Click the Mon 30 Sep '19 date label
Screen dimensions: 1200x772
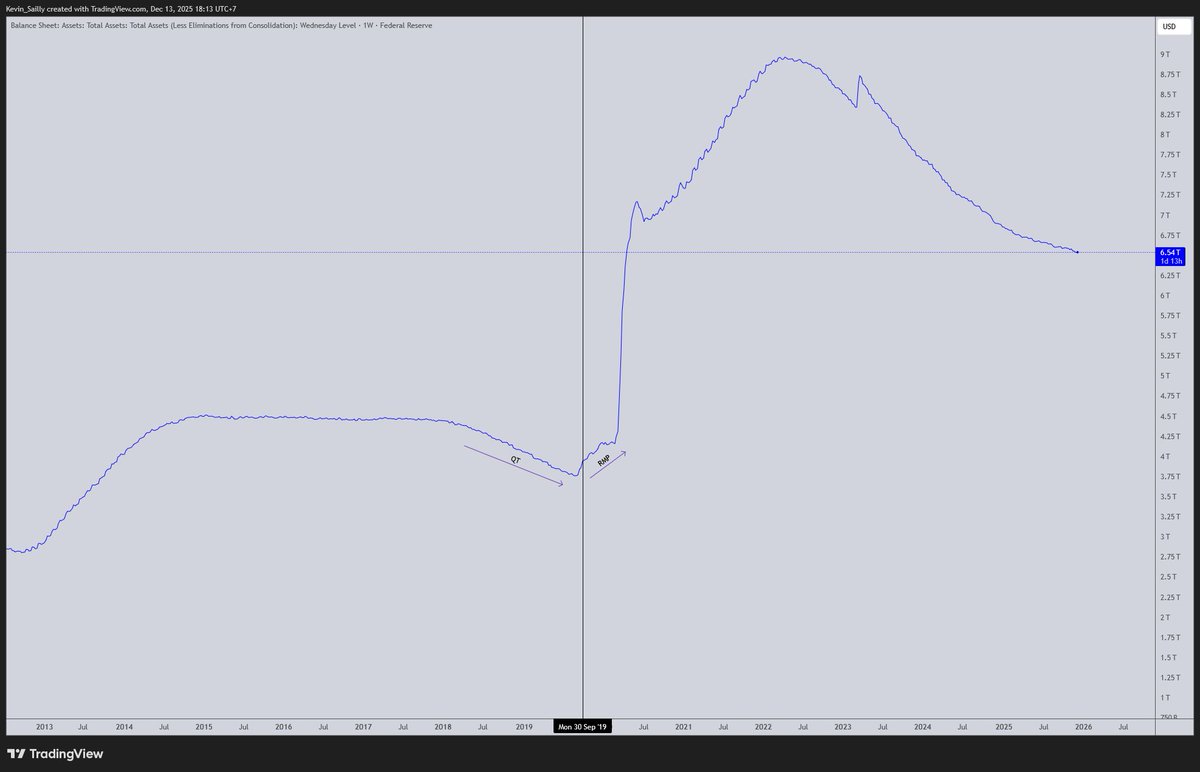[583, 727]
